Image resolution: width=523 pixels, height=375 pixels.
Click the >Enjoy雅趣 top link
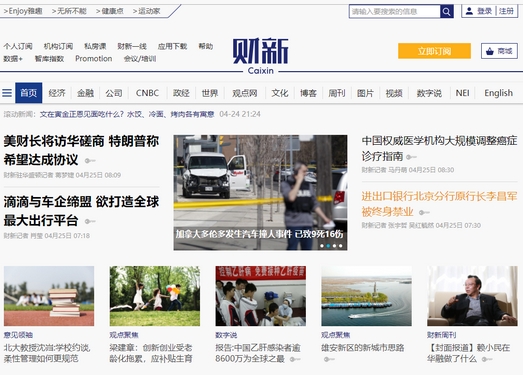tap(23, 11)
